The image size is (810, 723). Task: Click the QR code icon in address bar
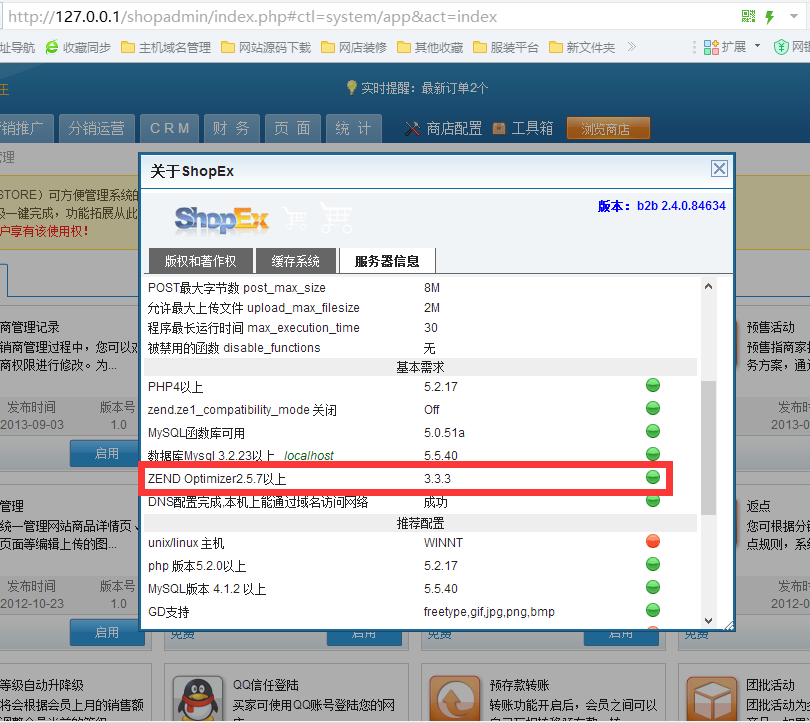click(748, 17)
